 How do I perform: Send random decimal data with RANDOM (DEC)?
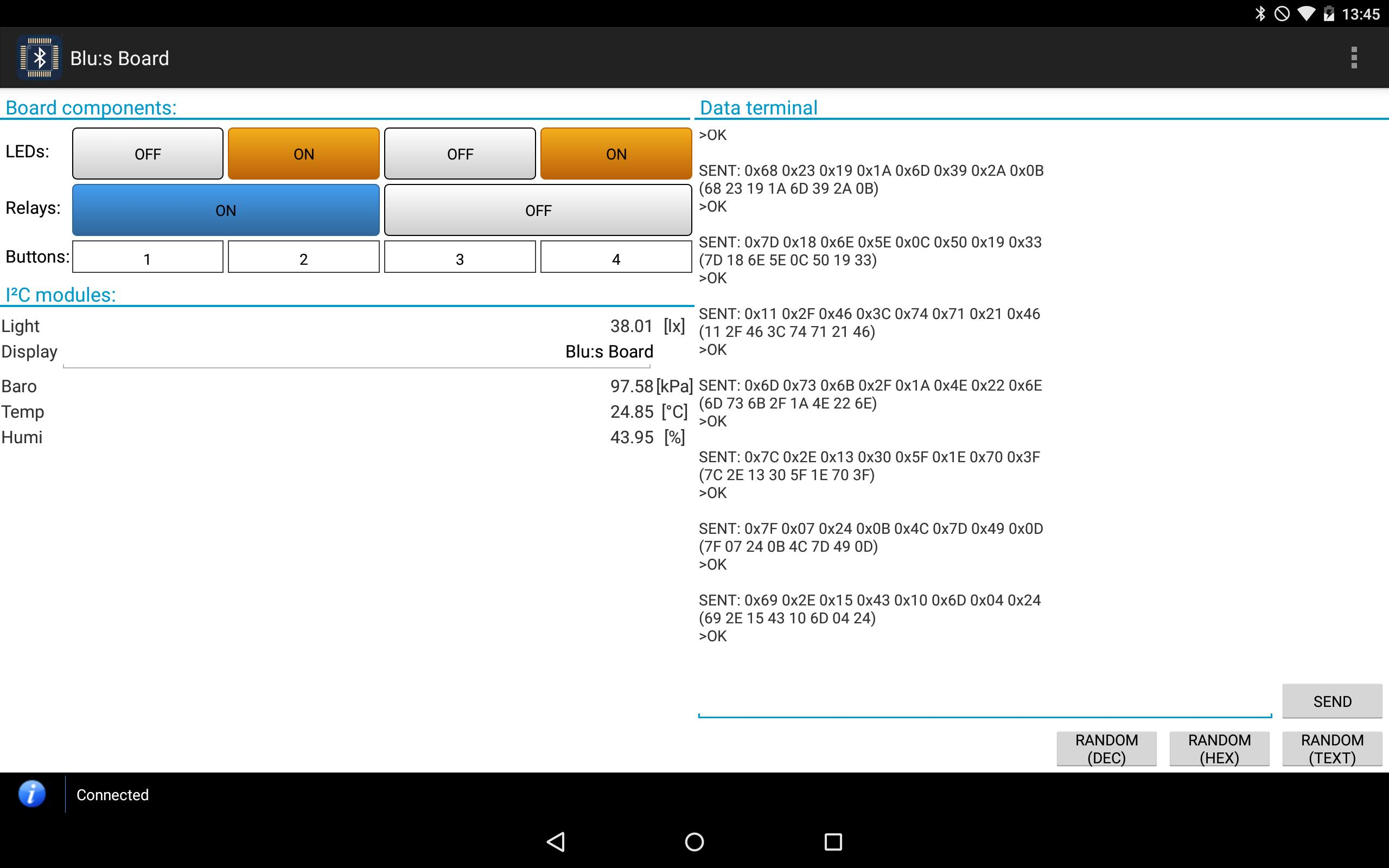click(1107, 749)
